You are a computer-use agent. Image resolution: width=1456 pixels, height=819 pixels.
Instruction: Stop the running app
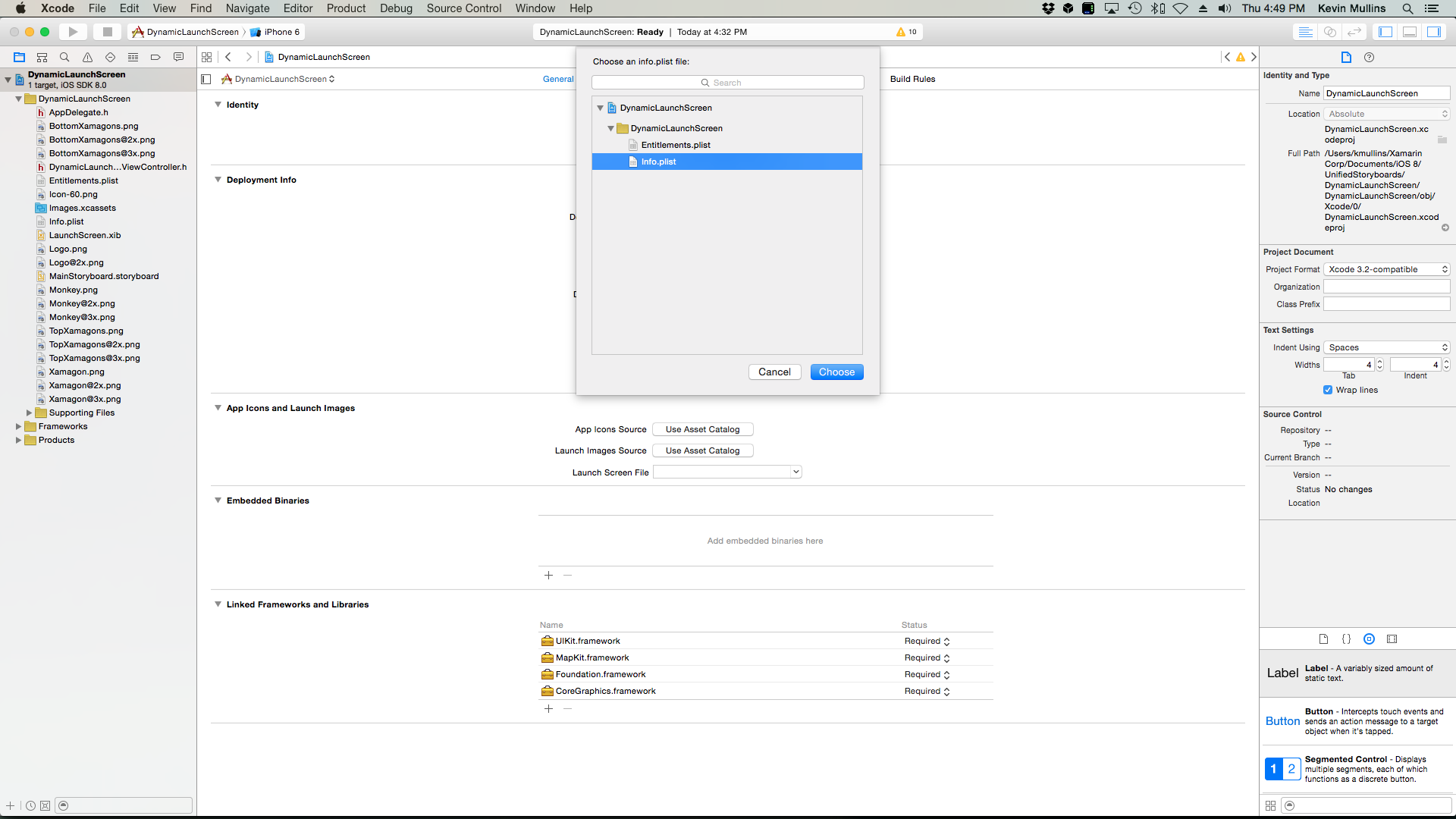click(x=107, y=32)
